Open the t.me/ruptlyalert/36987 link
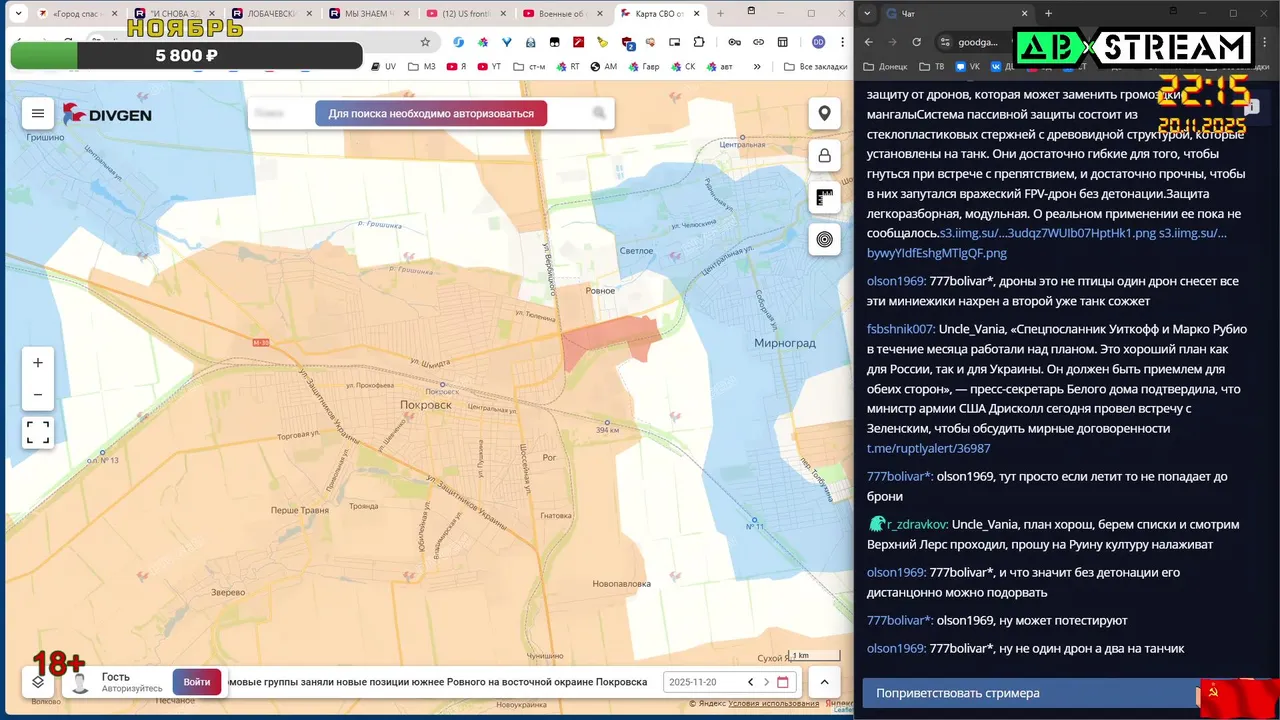 (928, 448)
